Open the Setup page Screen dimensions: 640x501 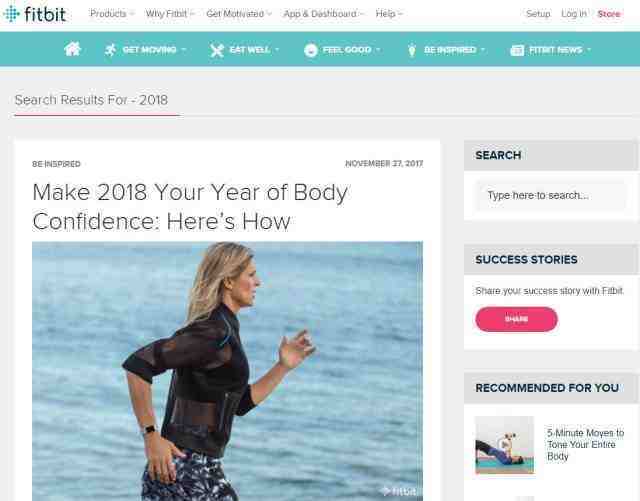click(x=538, y=14)
